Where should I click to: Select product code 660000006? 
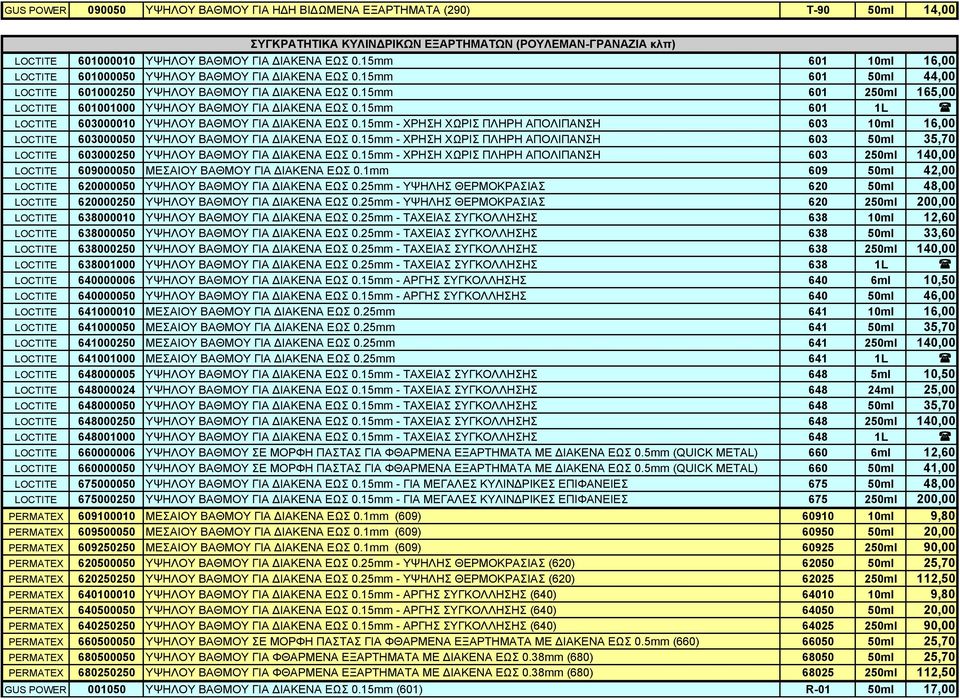(107, 452)
